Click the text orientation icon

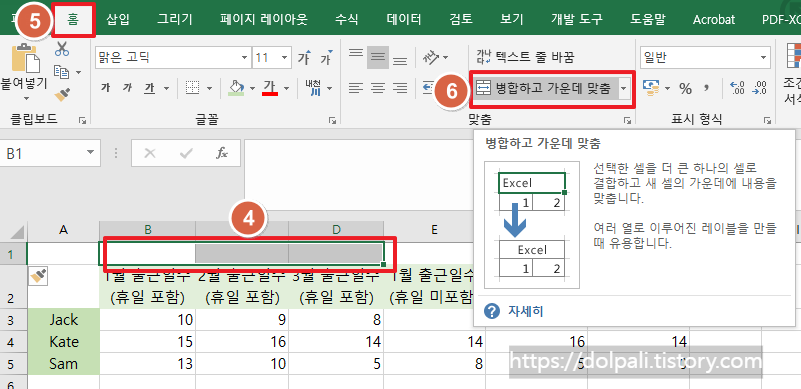pos(431,57)
